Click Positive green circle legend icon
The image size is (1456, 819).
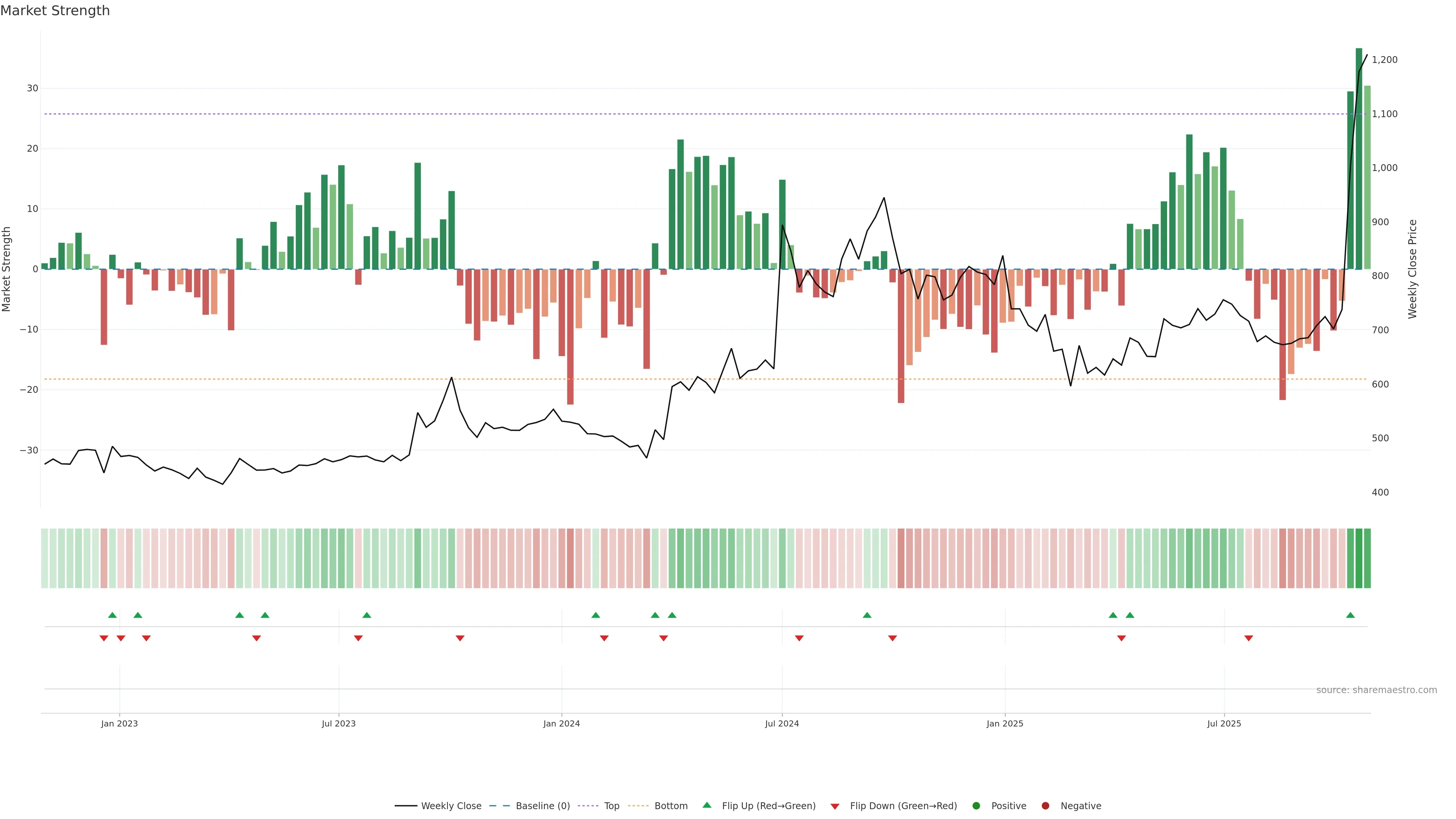[x=976, y=806]
